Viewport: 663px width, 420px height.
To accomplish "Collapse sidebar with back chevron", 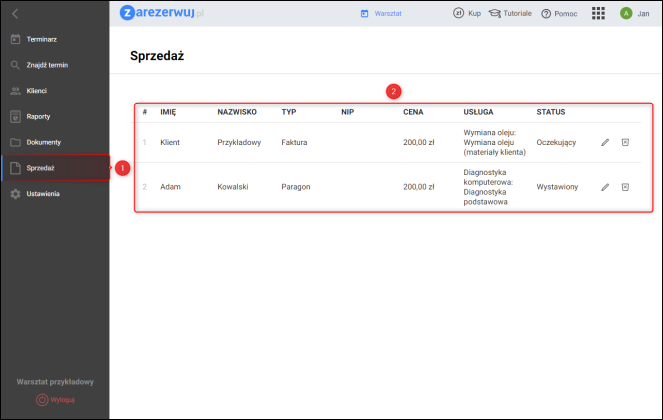I will 15,14.
